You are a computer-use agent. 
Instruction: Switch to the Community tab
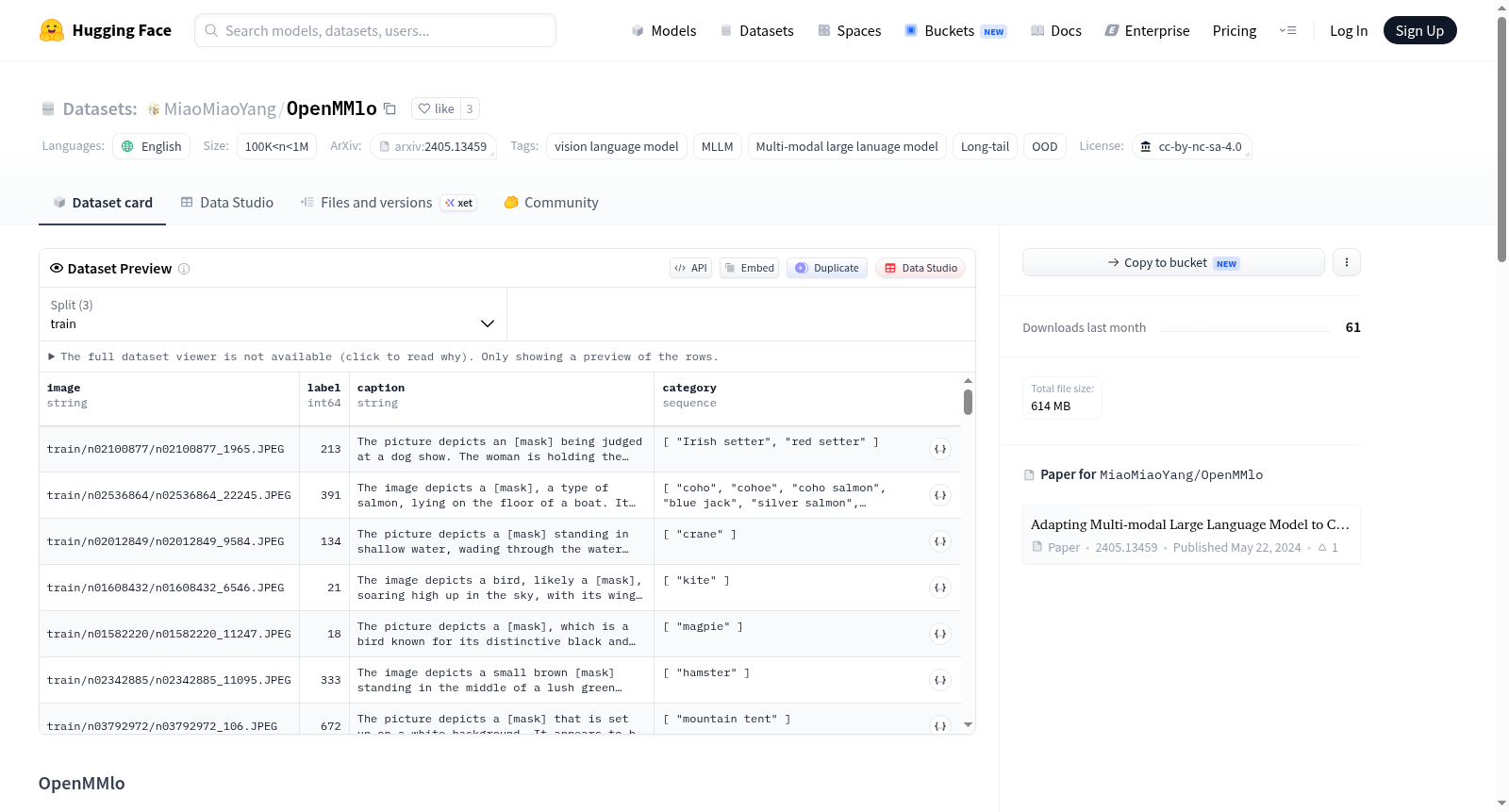[551, 203]
